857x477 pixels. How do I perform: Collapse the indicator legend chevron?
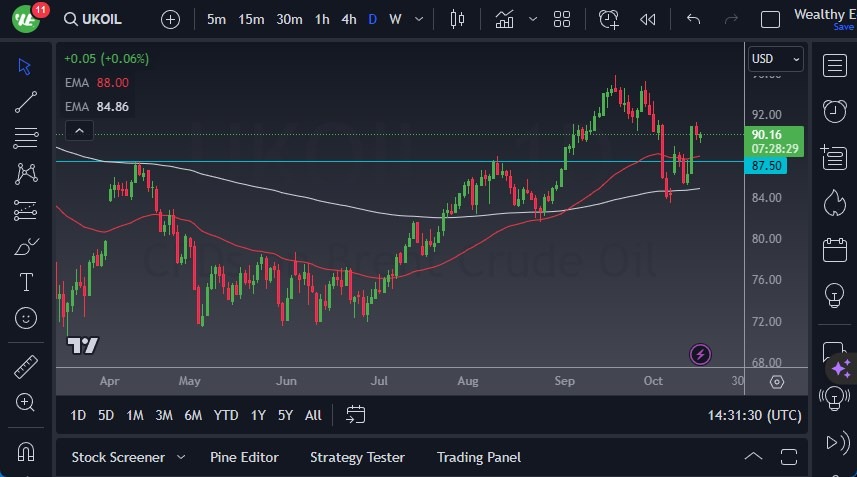[x=79, y=130]
